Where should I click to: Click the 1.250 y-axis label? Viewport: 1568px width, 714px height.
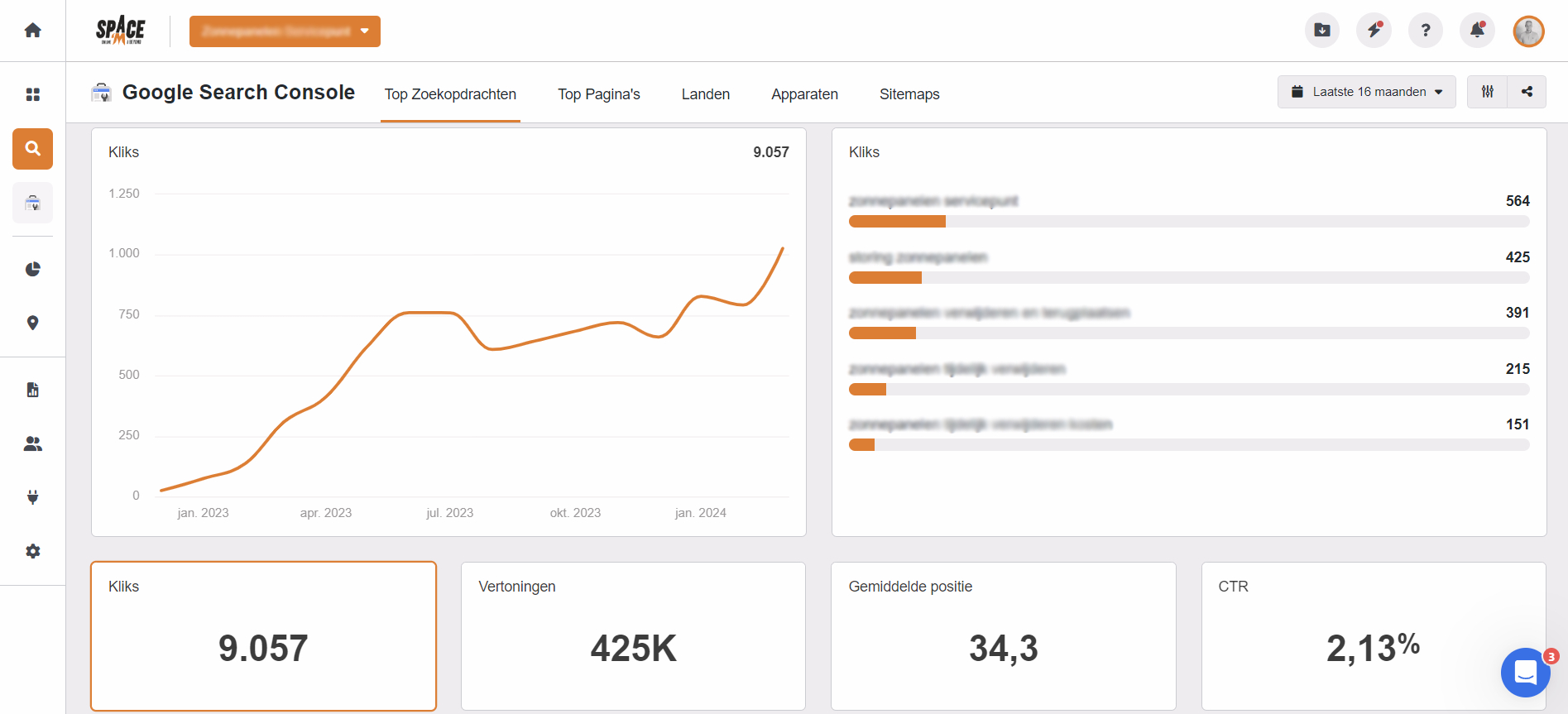pyautogui.click(x=124, y=194)
